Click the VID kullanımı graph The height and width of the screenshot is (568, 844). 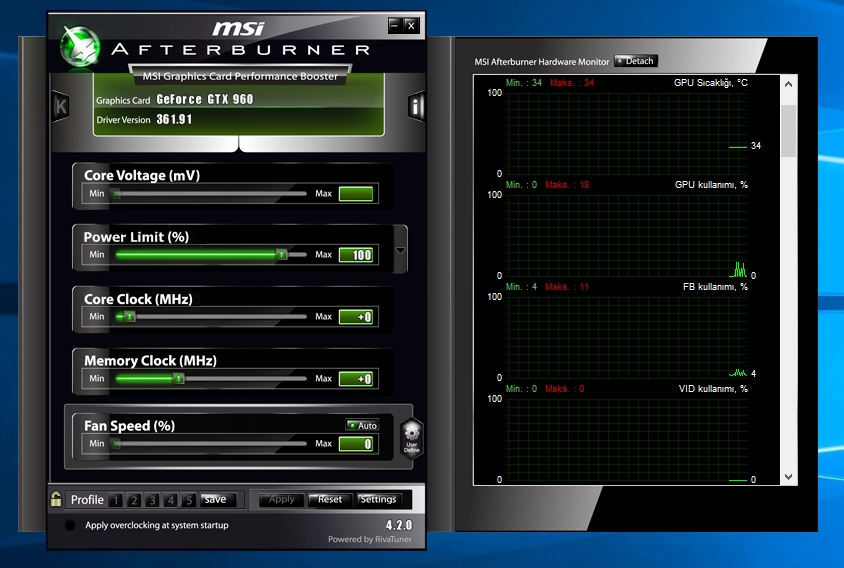(x=627, y=439)
